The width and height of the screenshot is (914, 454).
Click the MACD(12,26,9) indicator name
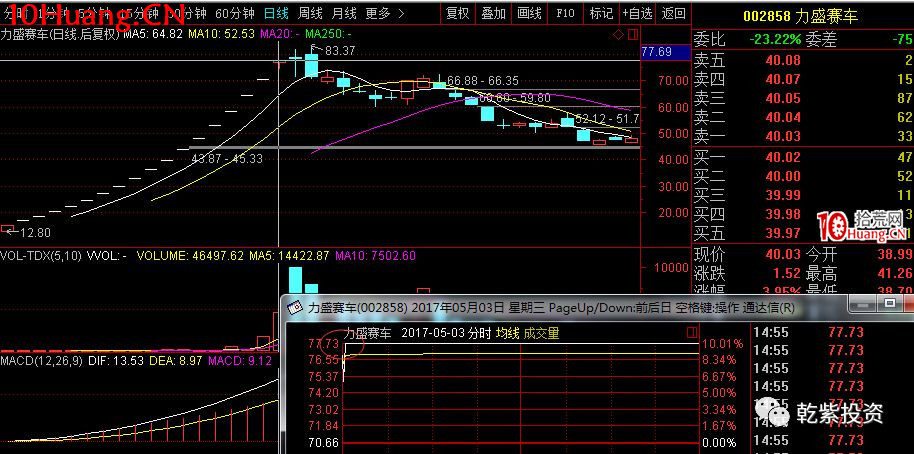click(42, 361)
